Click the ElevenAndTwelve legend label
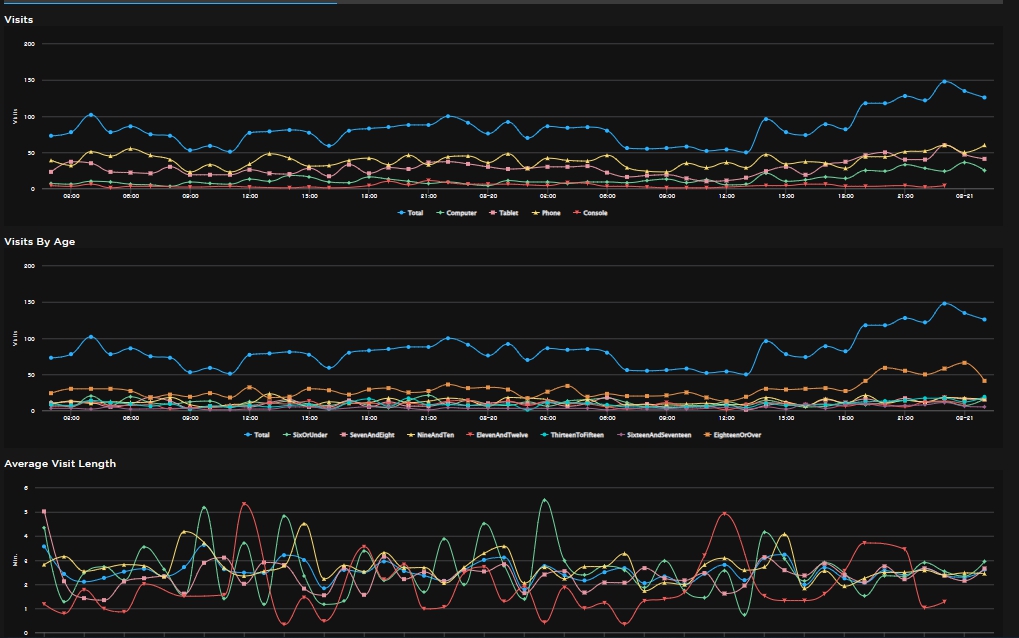The height and width of the screenshot is (638, 1019). (x=502, y=435)
